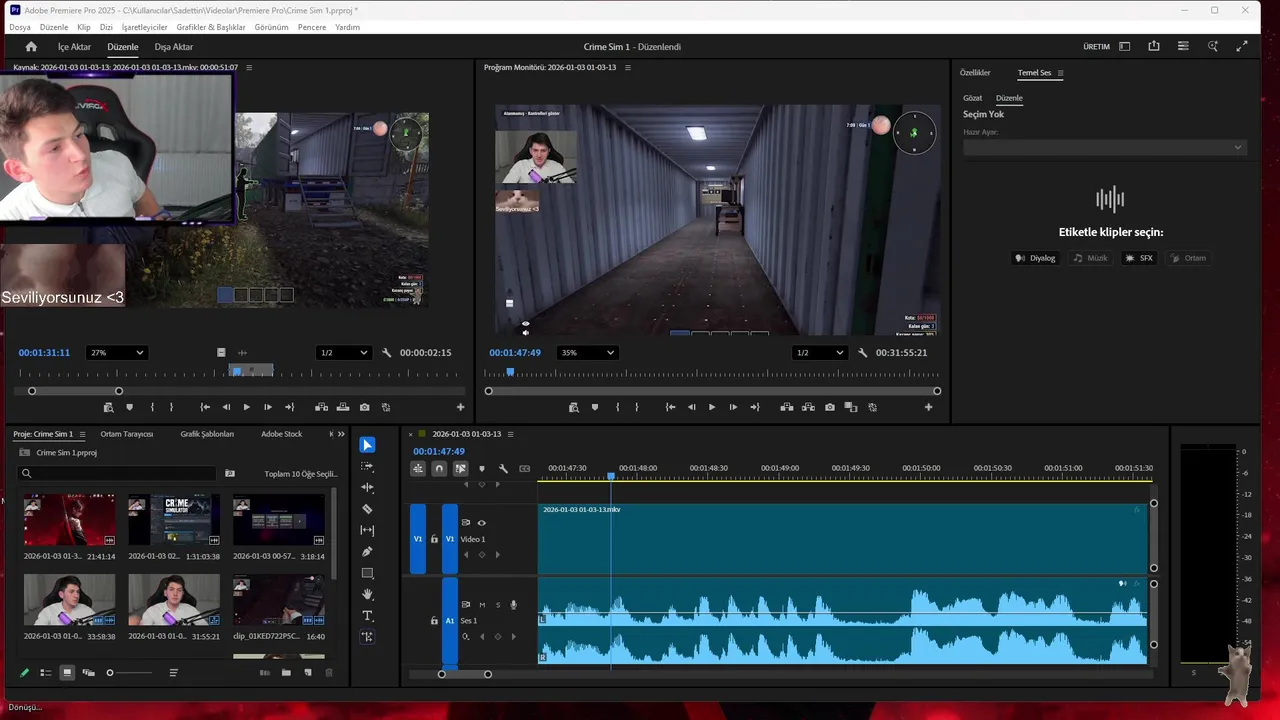Image resolution: width=1280 pixels, height=720 pixels.
Task: Open the Program Monitor 35% zoom dropdown
Action: [587, 352]
